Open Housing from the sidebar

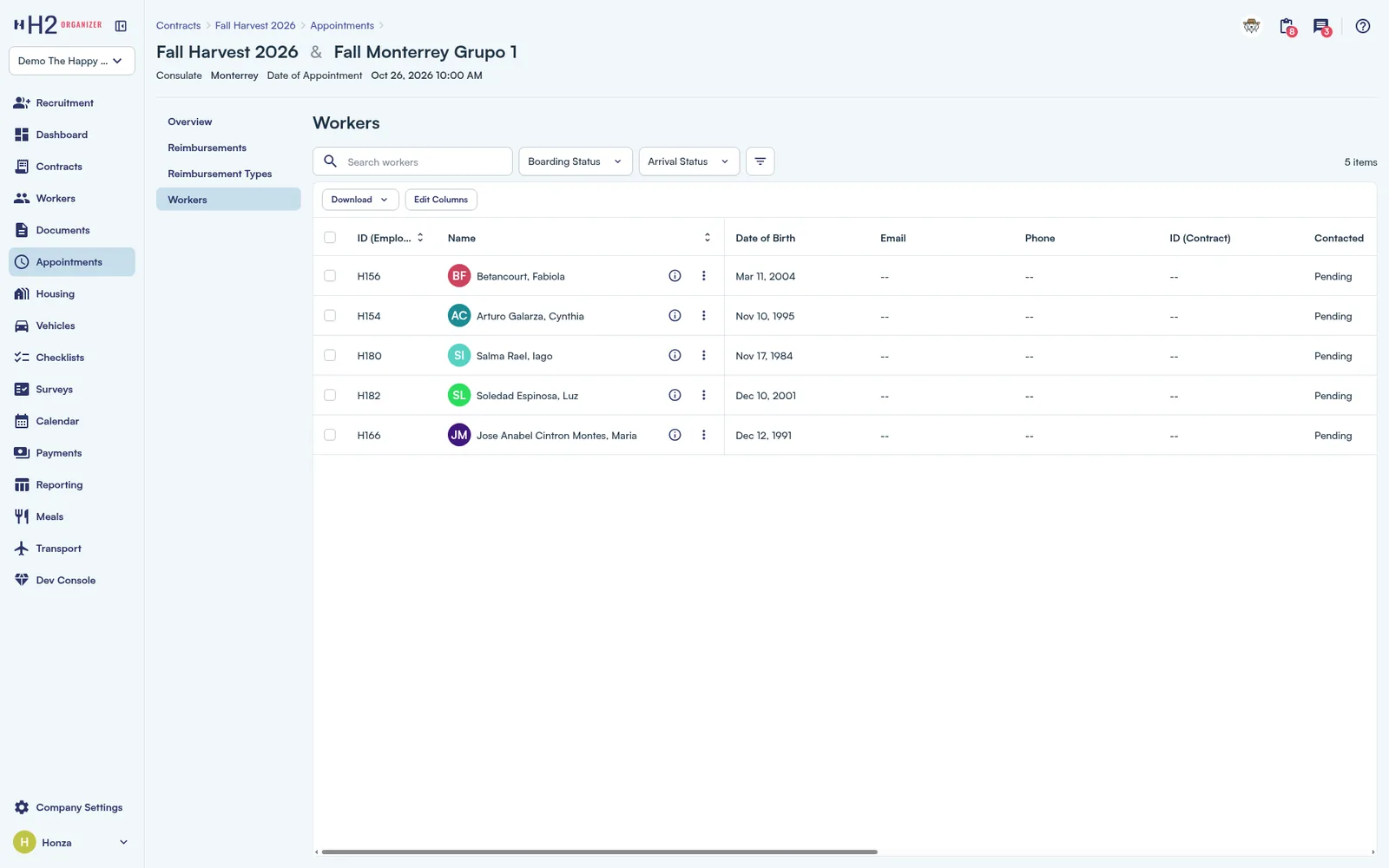tap(72, 294)
